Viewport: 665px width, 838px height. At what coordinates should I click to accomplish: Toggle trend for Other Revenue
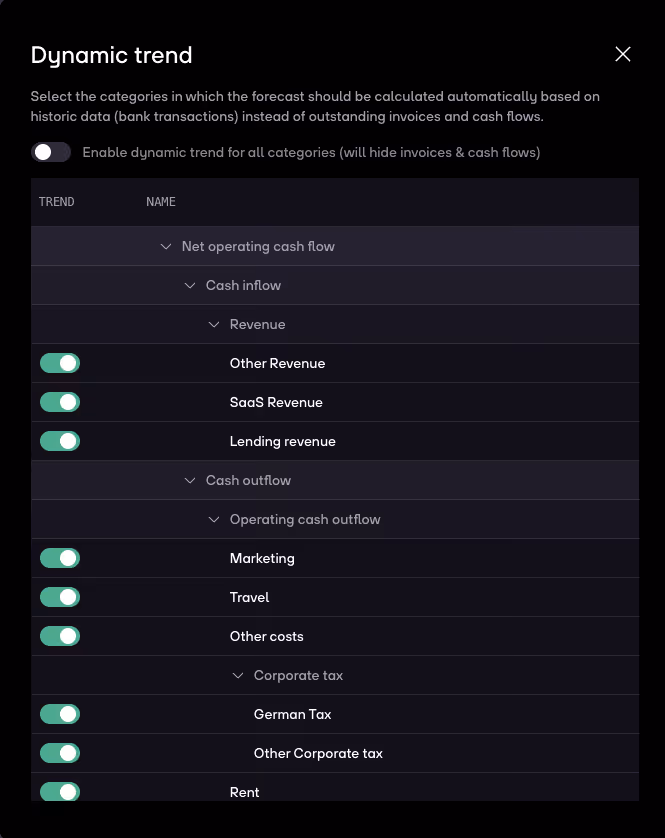tap(60, 363)
